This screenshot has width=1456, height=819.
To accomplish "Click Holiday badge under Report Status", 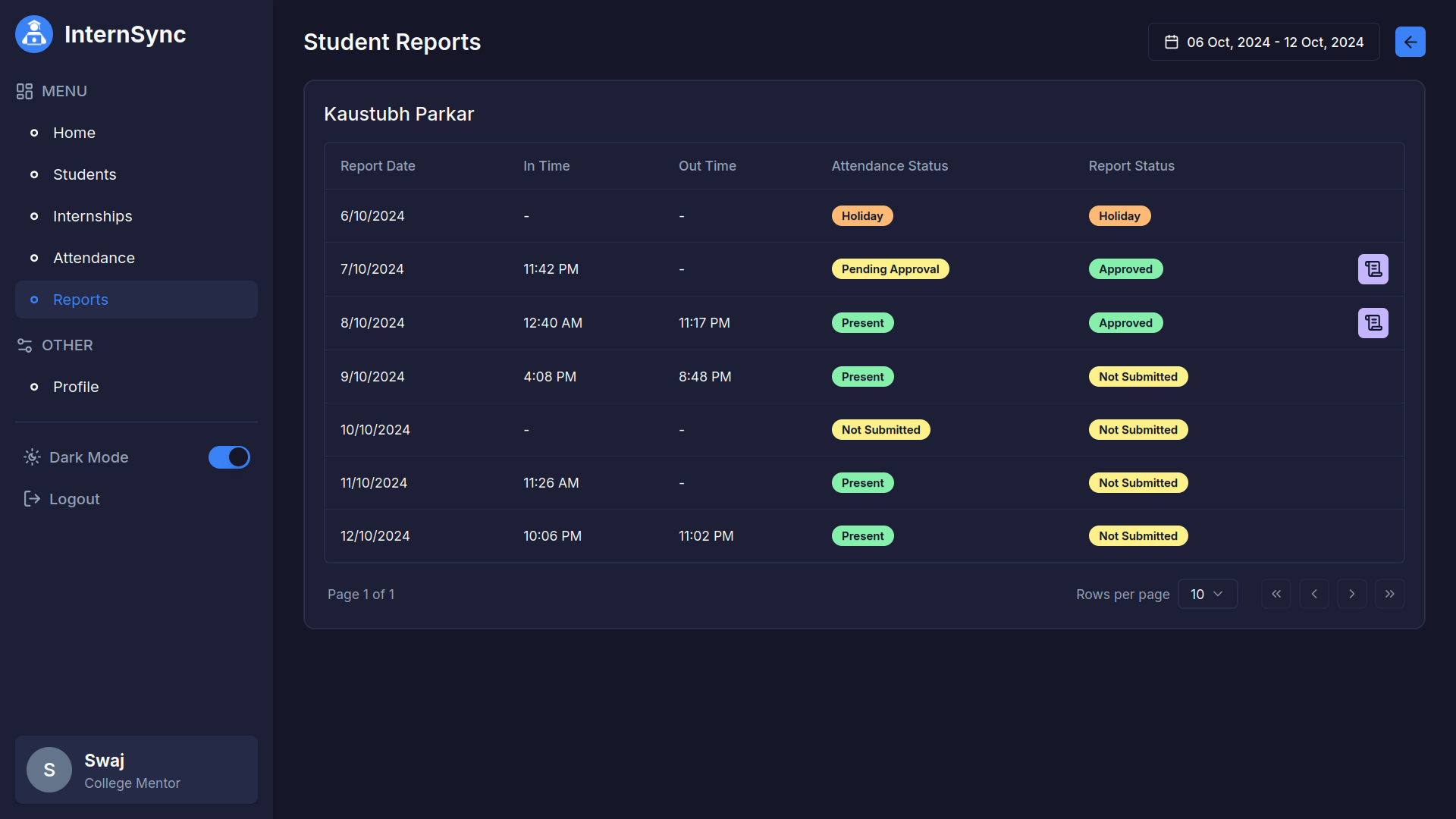I will (1119, 216).
